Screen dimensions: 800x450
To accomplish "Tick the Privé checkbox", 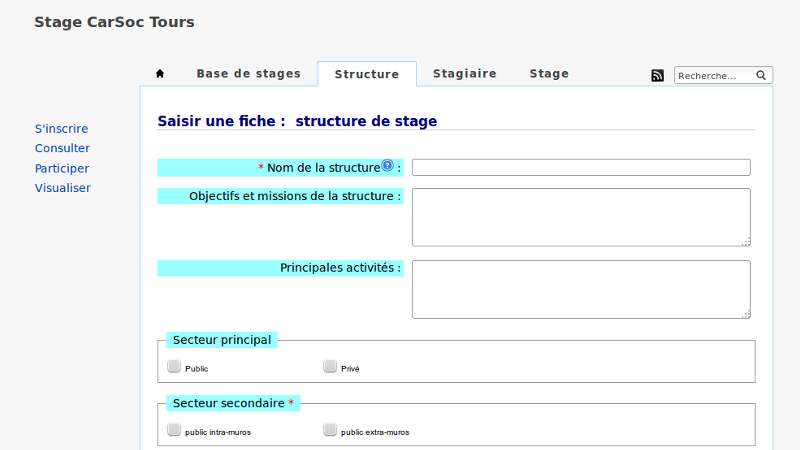I will [x=330, y=366].
